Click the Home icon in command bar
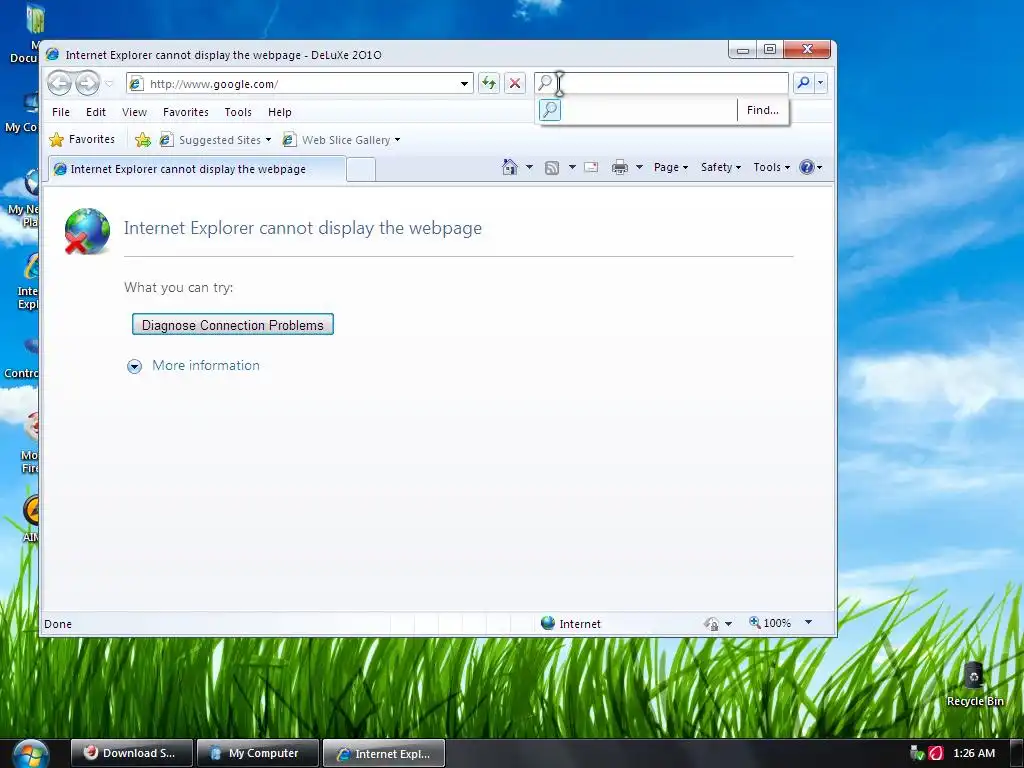The image size is (1024, 768). (x=509, y=167)
